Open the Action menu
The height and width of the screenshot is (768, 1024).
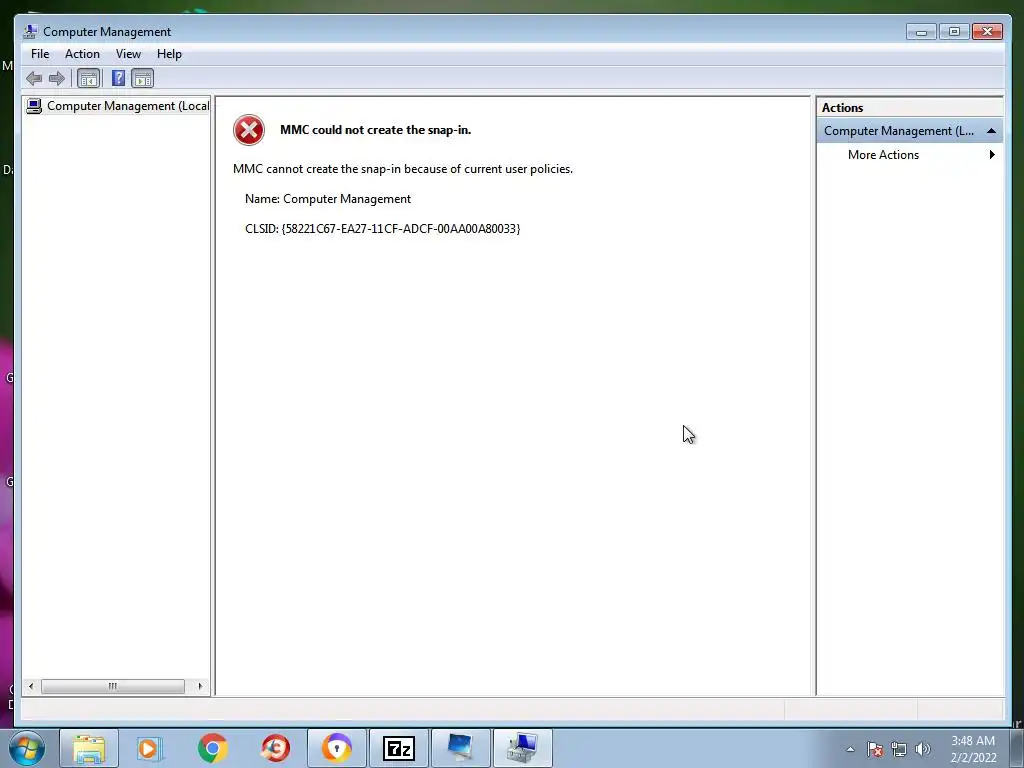click(82, 54)
